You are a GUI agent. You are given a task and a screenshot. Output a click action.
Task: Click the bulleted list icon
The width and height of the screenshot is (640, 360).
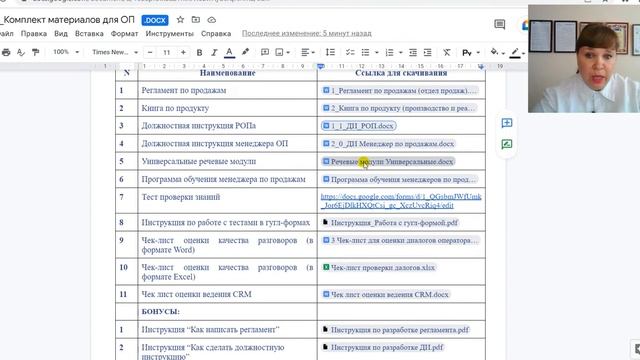tap(365, 52)
